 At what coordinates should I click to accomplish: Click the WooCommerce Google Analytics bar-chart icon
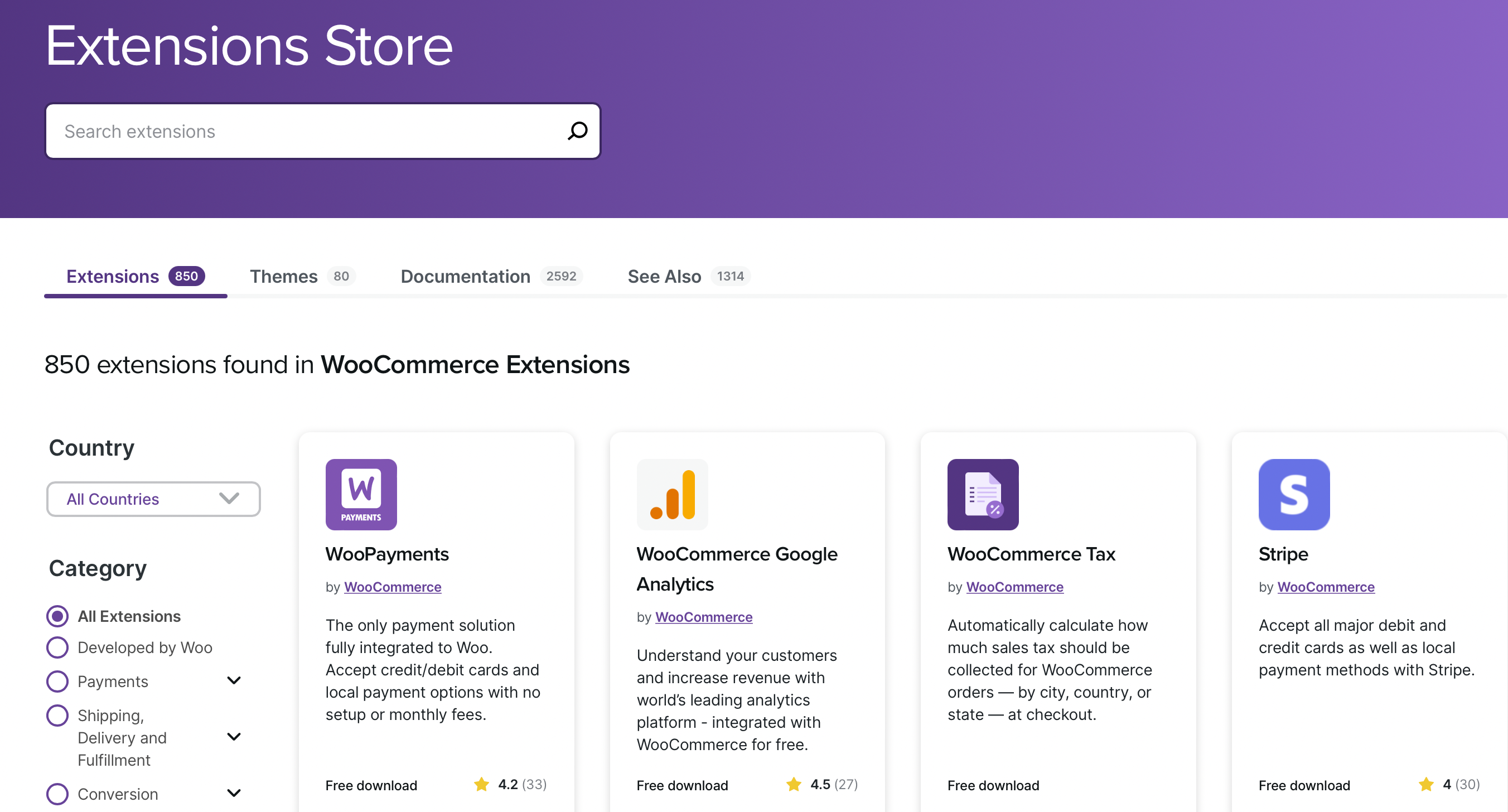click(672, 494)
